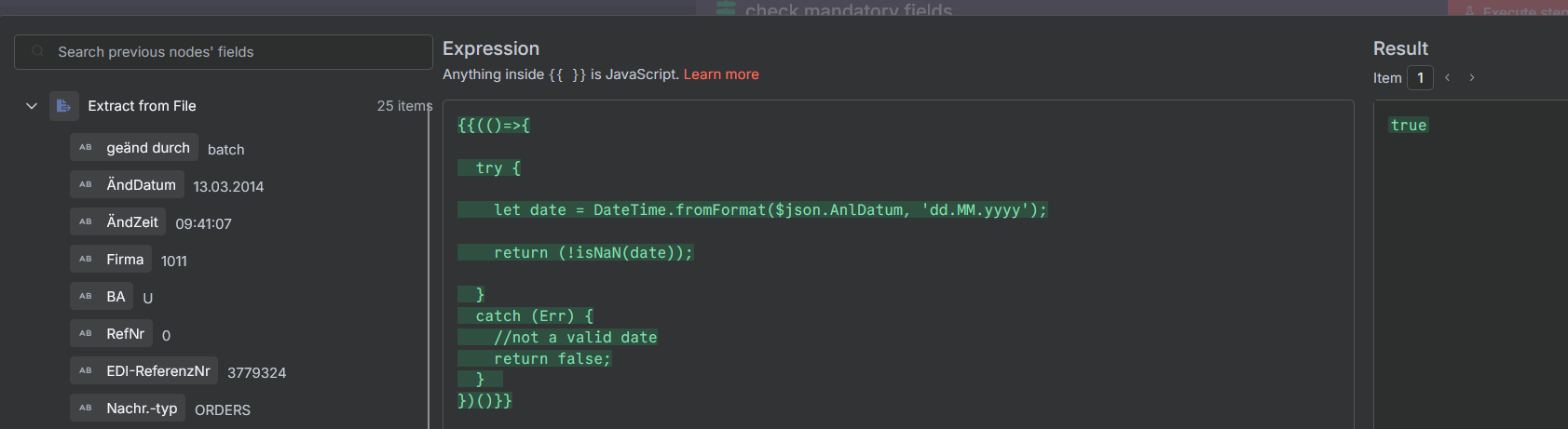
Task: Select the ÄndZeit field pill
Action: [118, 222]
